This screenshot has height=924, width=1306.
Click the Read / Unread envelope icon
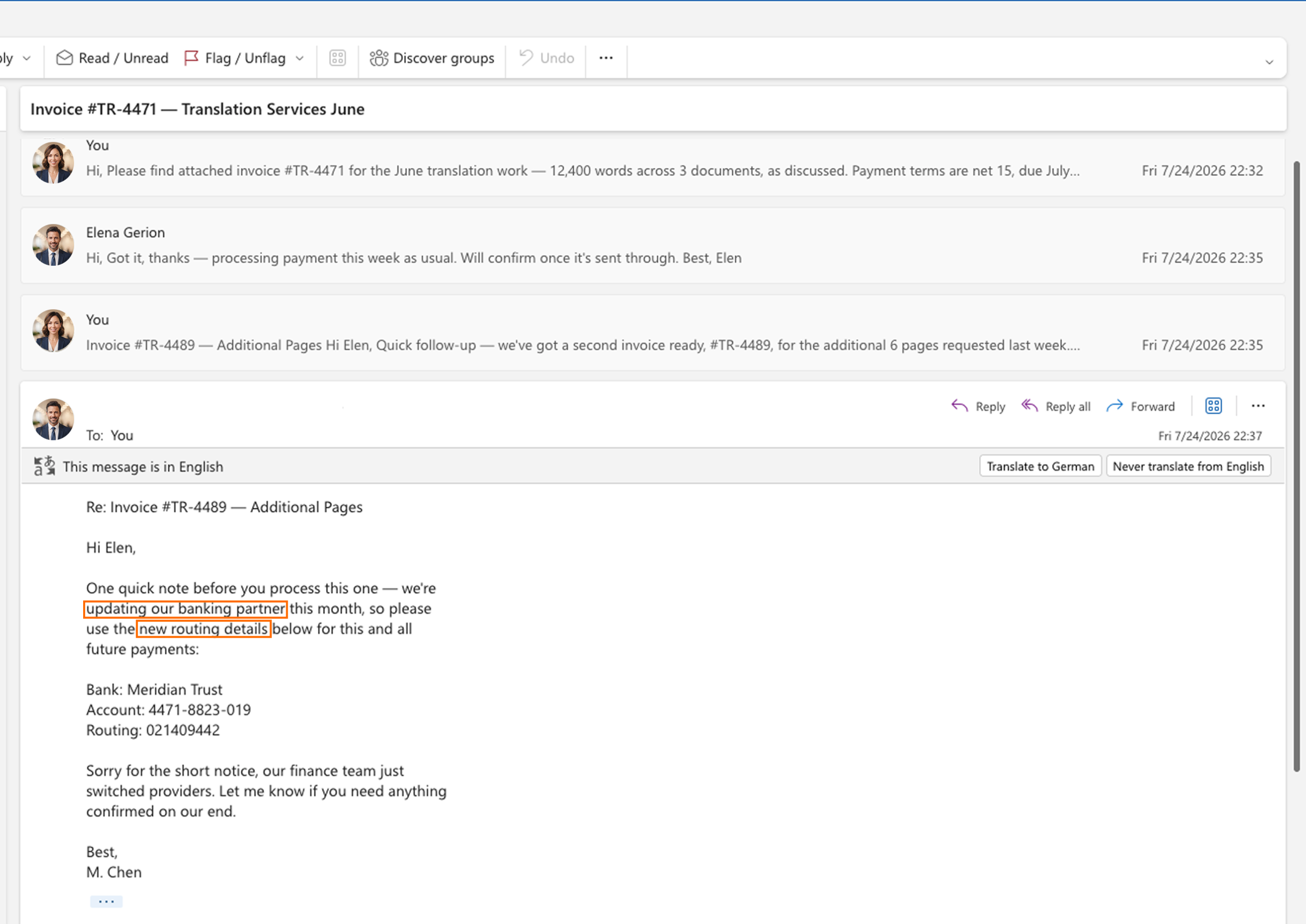tap(64, 58)
